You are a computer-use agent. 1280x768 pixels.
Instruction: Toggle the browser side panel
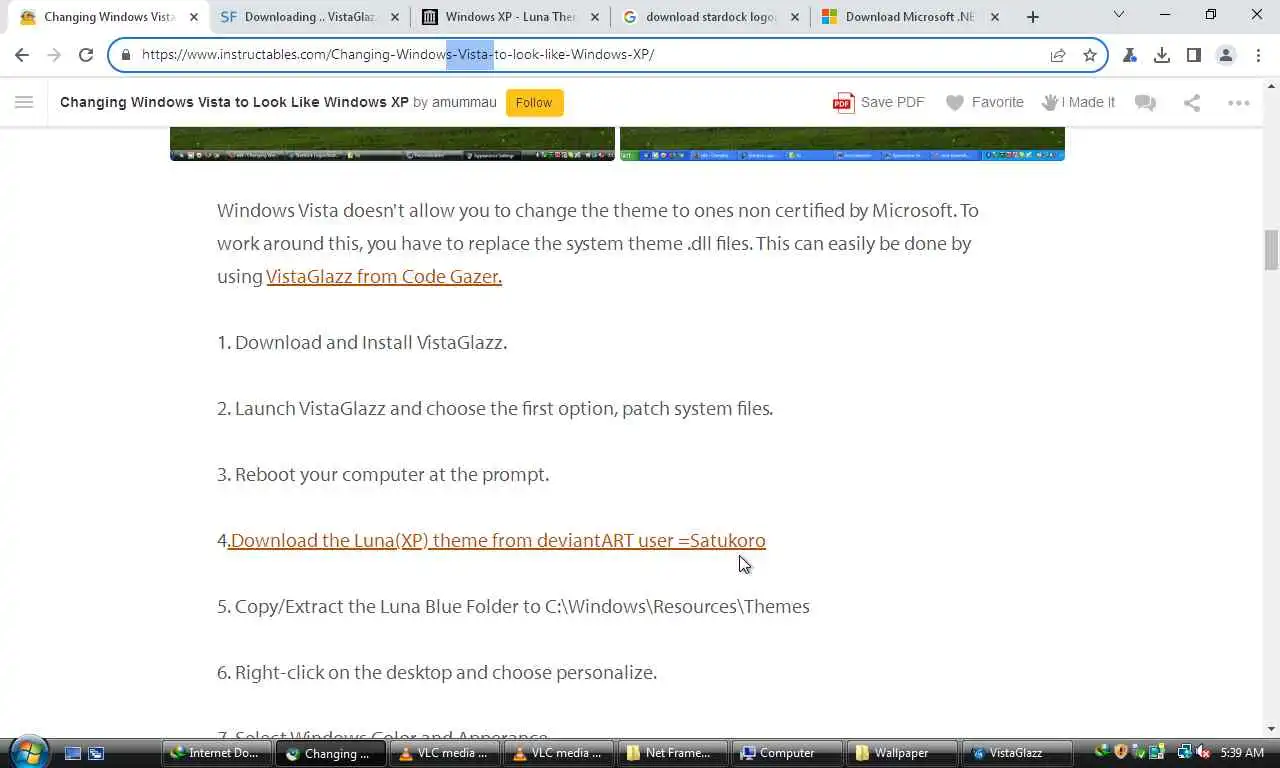[x=1194, y=55]
